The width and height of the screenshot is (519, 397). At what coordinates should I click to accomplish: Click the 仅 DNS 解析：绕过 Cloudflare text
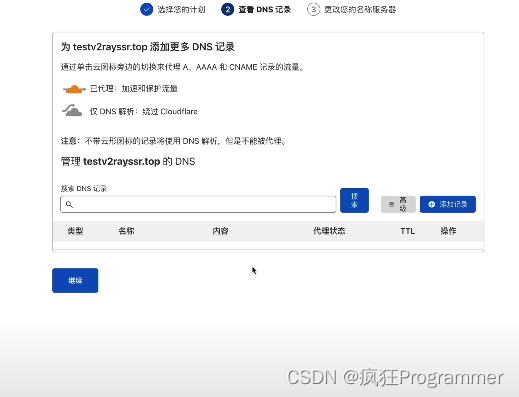(143, 111)
